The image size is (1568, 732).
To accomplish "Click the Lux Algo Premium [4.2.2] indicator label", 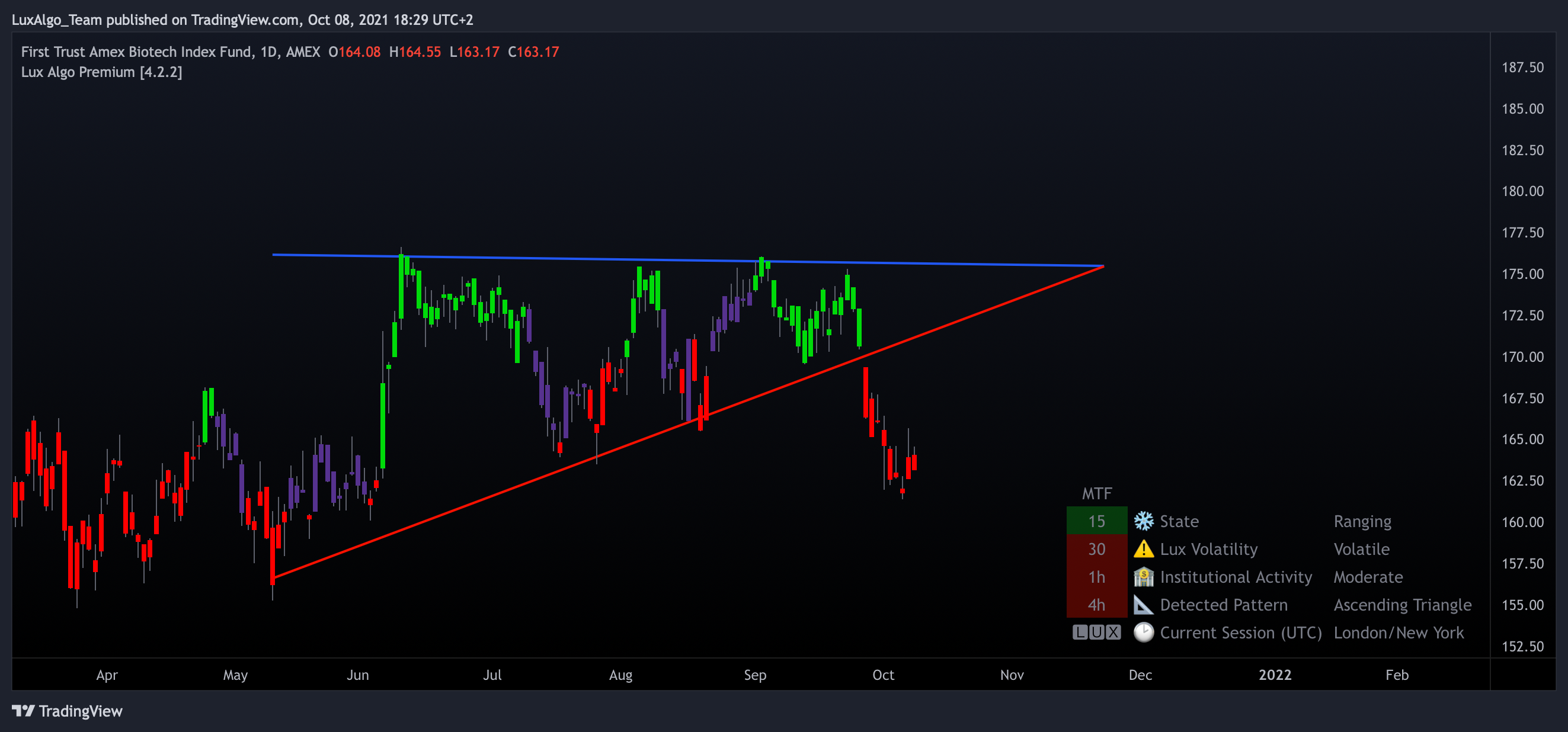I will coord(102,72).
